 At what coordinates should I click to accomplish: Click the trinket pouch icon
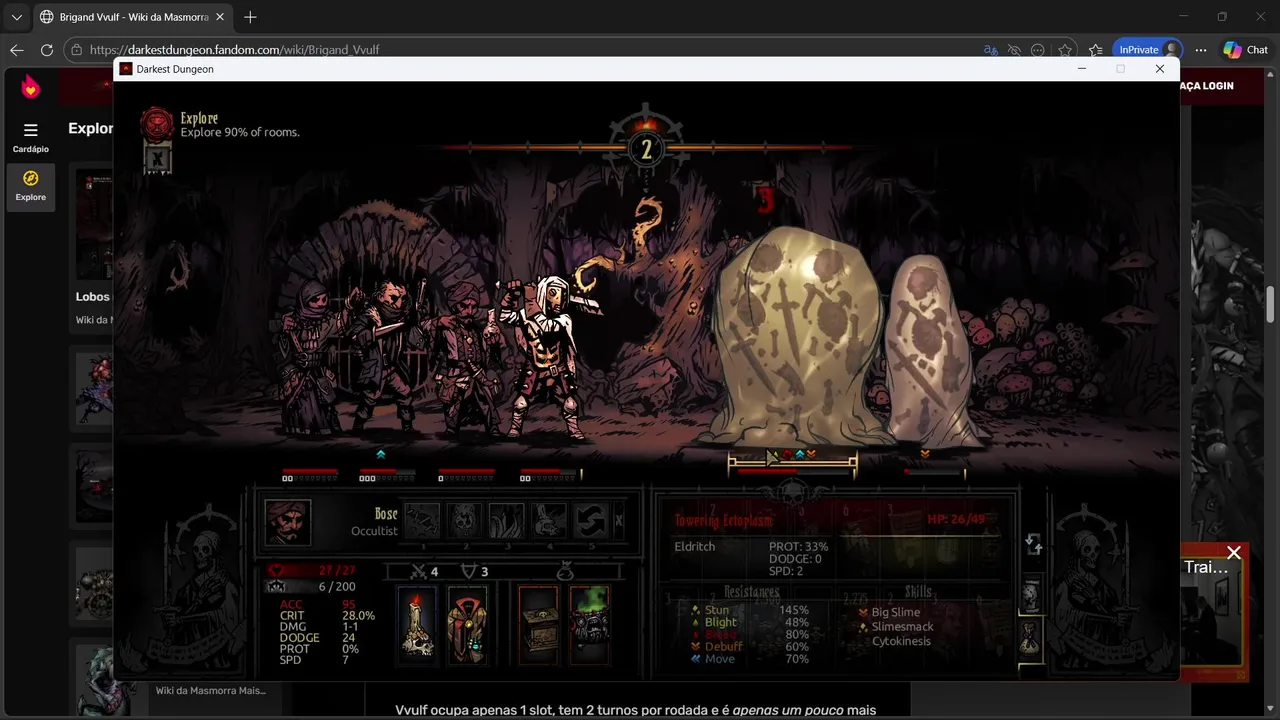coord(566,571)
